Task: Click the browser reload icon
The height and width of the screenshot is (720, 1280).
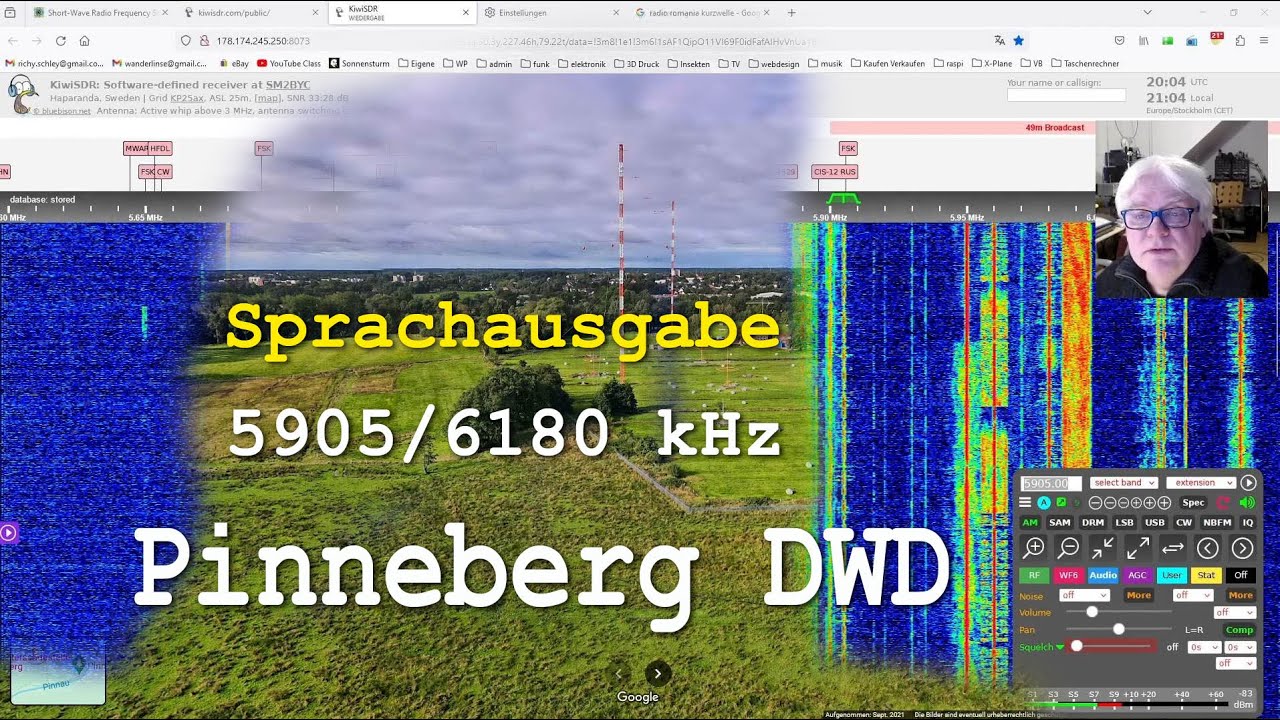Action: [61, 41]
